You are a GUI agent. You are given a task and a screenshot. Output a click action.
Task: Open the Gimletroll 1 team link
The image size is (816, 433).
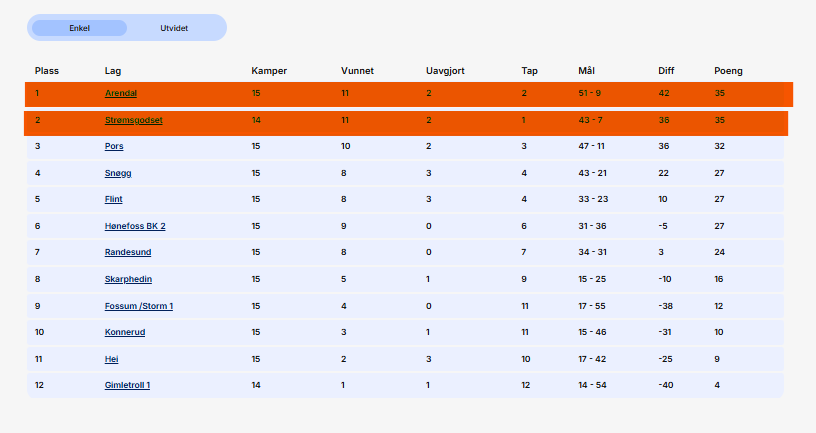[x=127, y=385]
